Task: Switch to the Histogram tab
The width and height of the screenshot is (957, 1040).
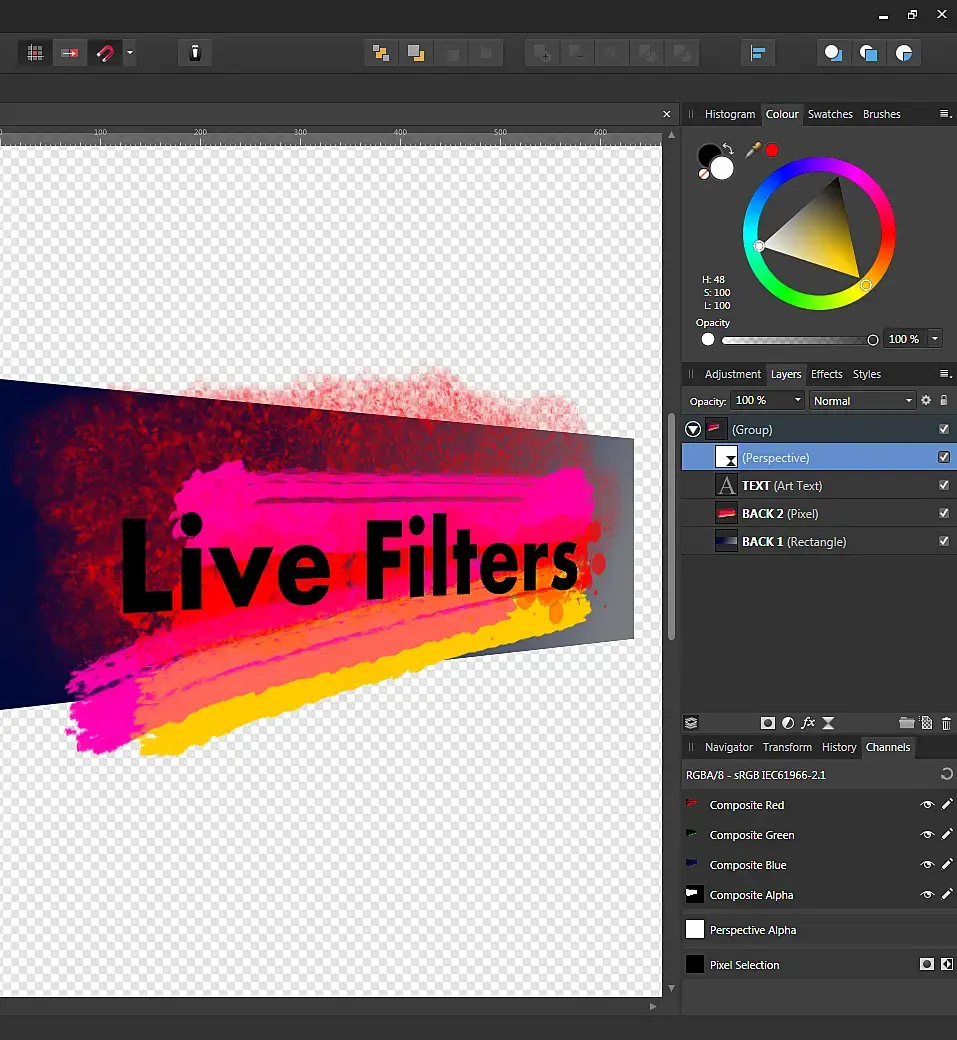Action: click(730, 114)
